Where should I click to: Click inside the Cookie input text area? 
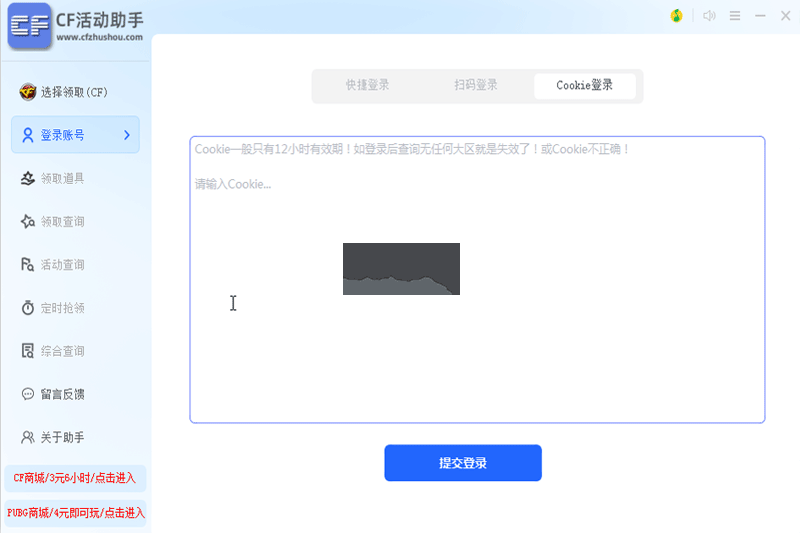click(x=477, y=280)
